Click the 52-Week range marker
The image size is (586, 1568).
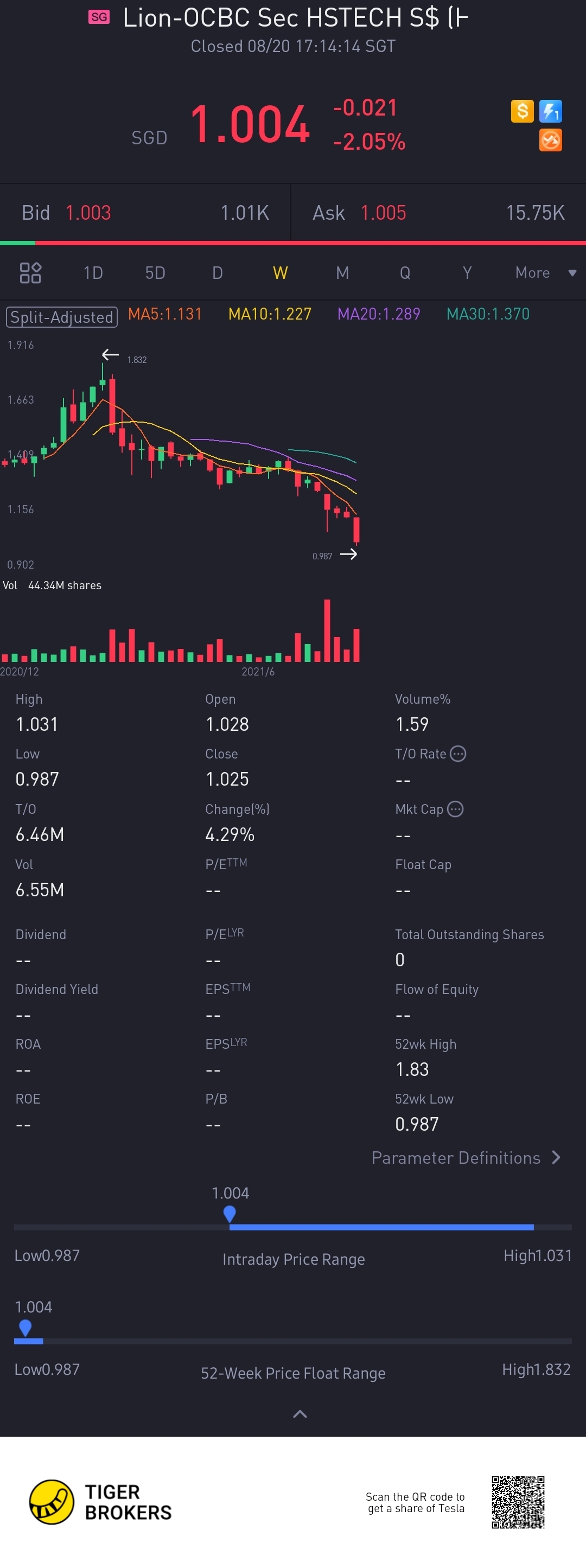pos(25,1327)
